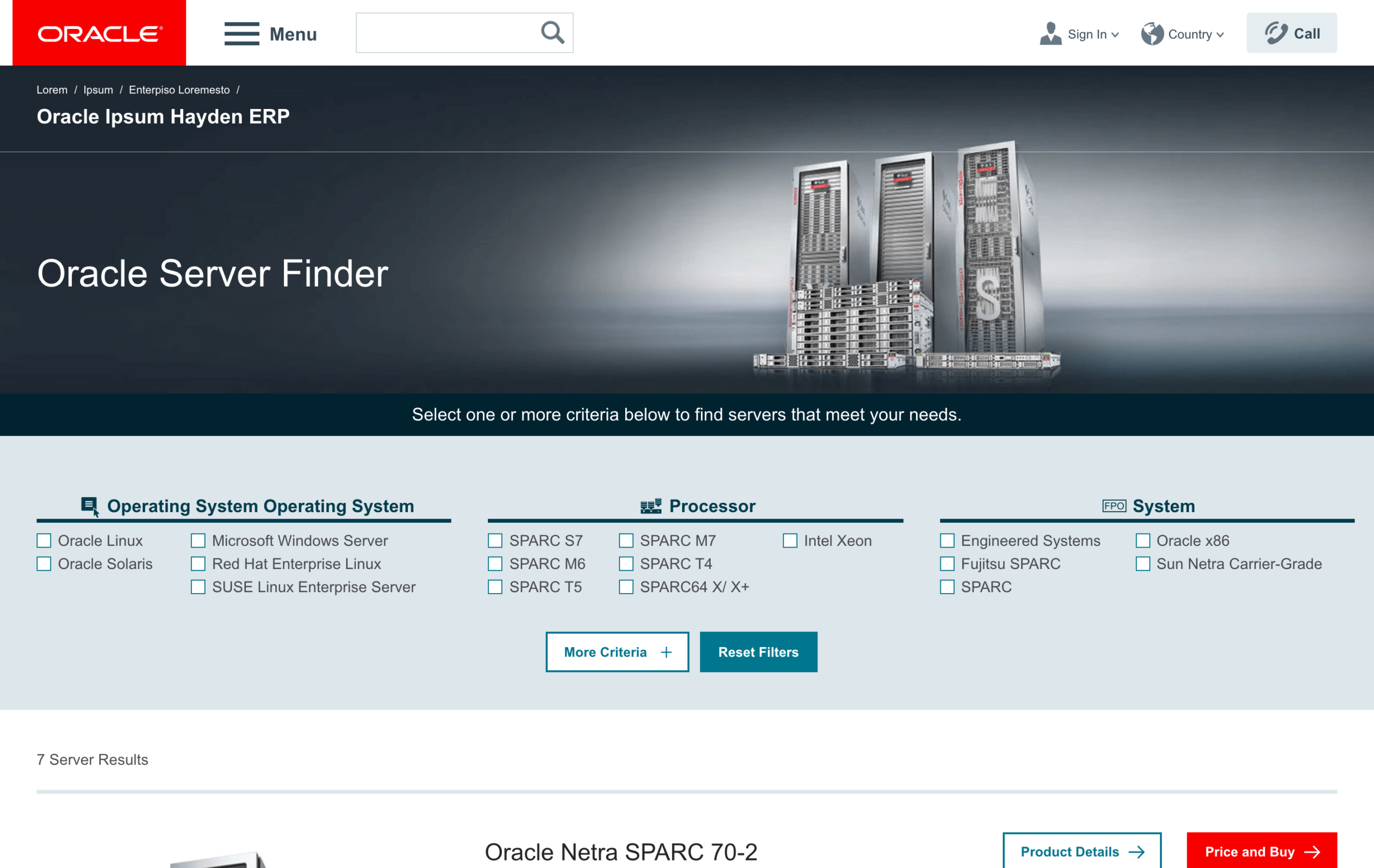Go to Lorem breadcrumb
Image resolution: width=1374 pixels, height=868 pixels.
pyautogui.click(x=52, y=90)
